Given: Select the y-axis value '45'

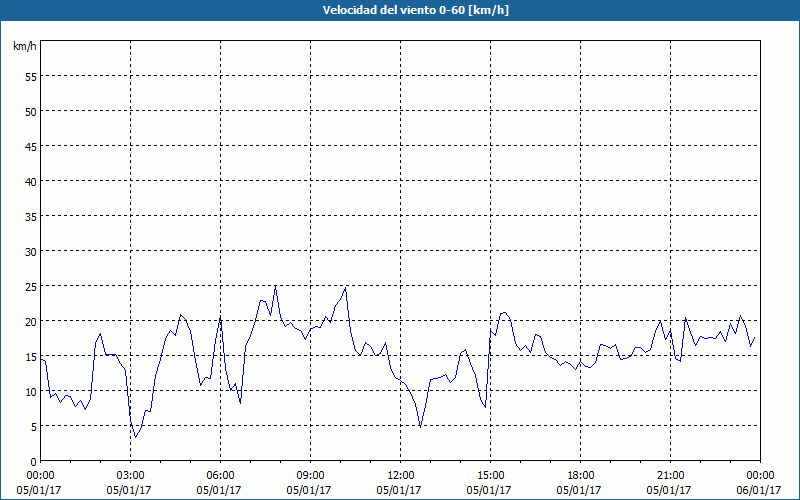Looking at the screenshot, I should pyautogui.click(x=31, y=147).
